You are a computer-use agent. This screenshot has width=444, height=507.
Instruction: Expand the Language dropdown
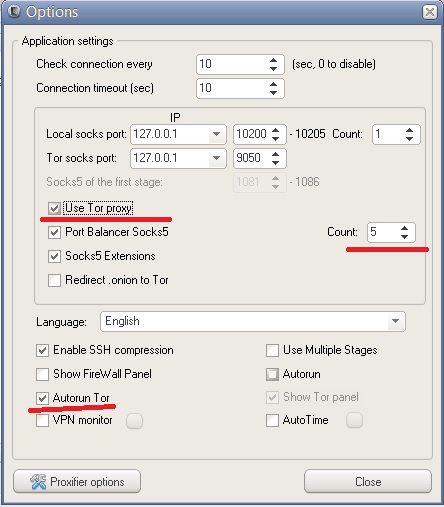pyautogui.click(x=395, y=321)
